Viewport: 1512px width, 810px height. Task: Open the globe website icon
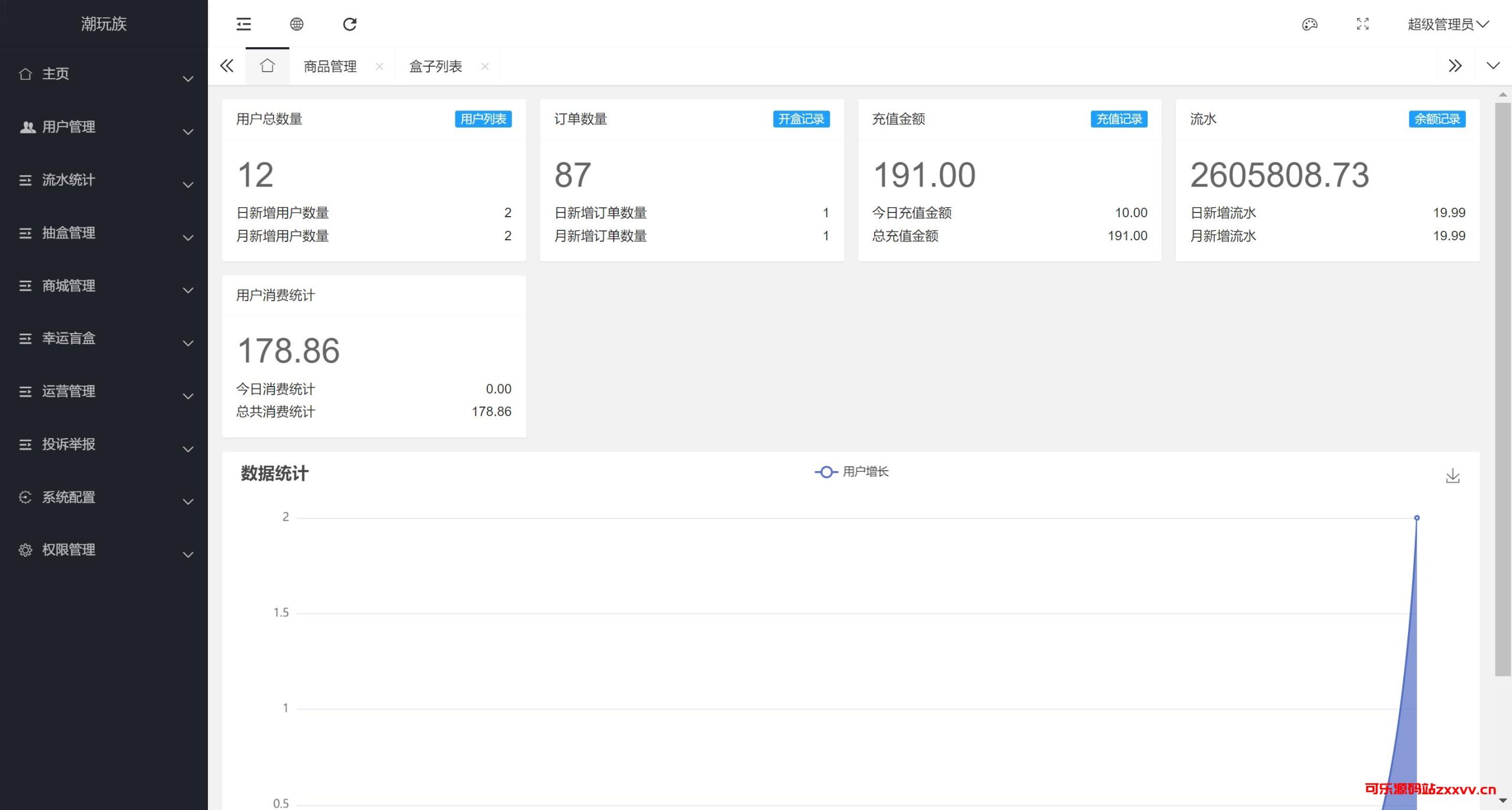click(296, 24)
